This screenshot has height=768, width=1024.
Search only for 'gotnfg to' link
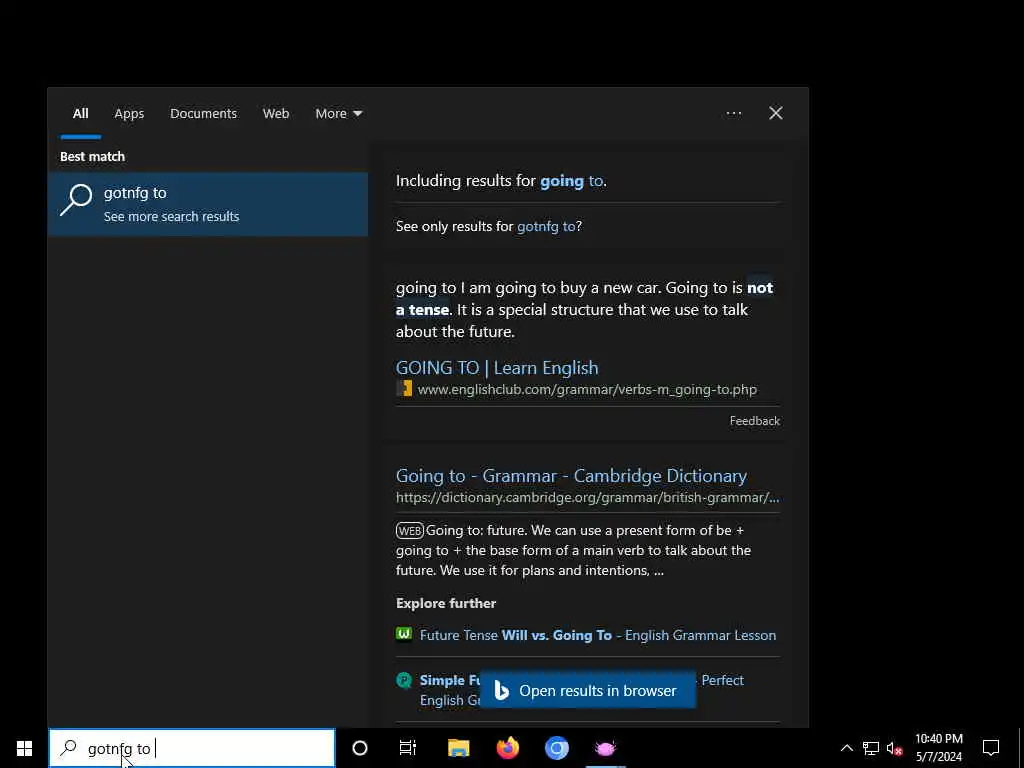click(546, 227)
